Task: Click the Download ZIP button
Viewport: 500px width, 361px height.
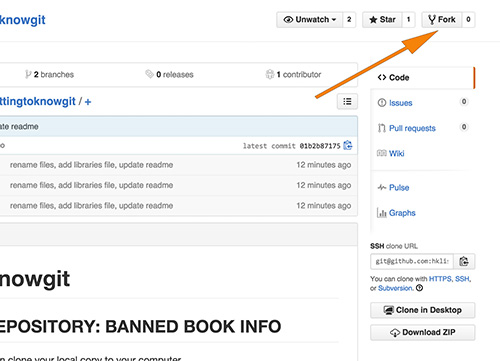Action: point(422,332)
